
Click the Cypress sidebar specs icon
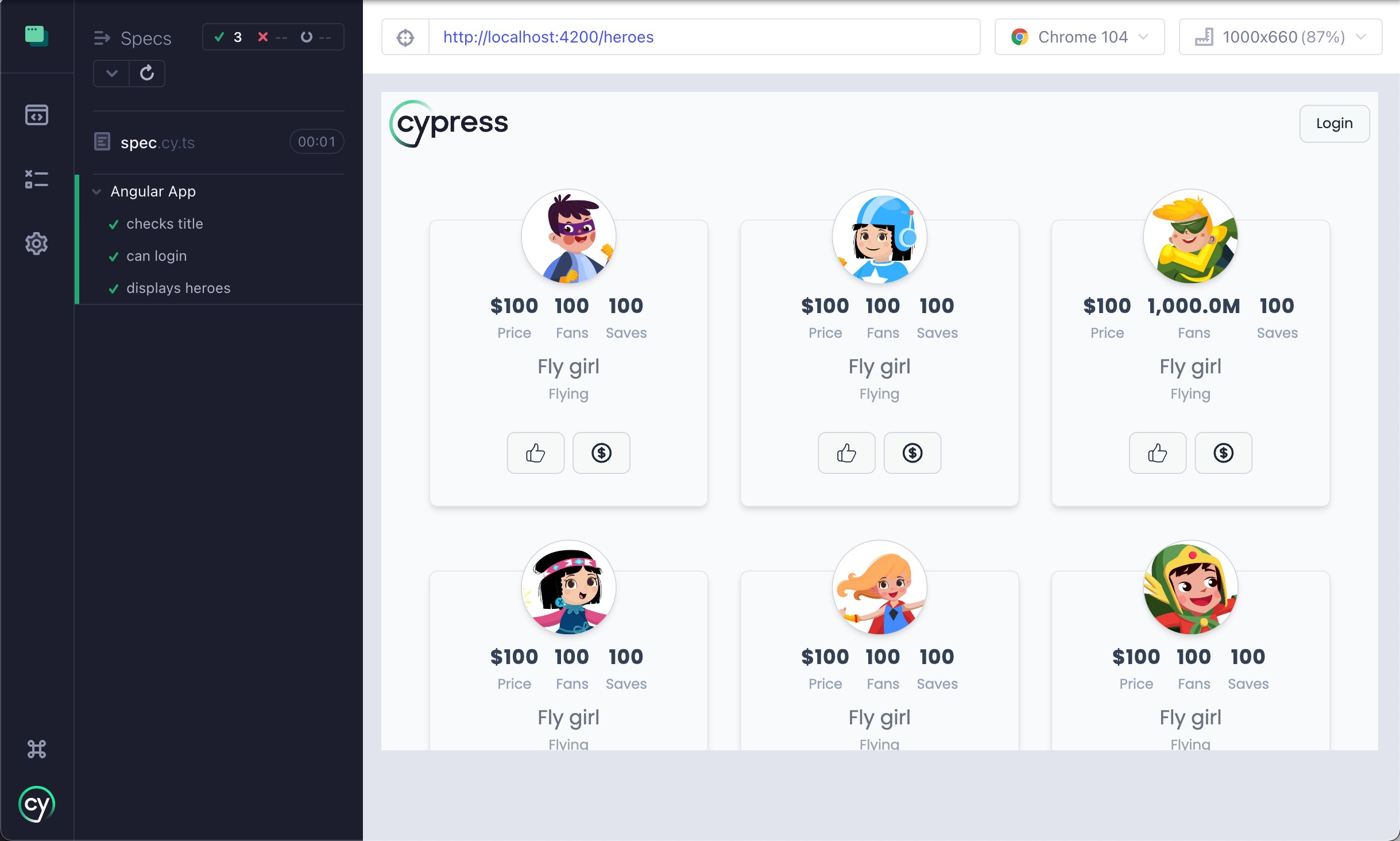coord(36,114)
